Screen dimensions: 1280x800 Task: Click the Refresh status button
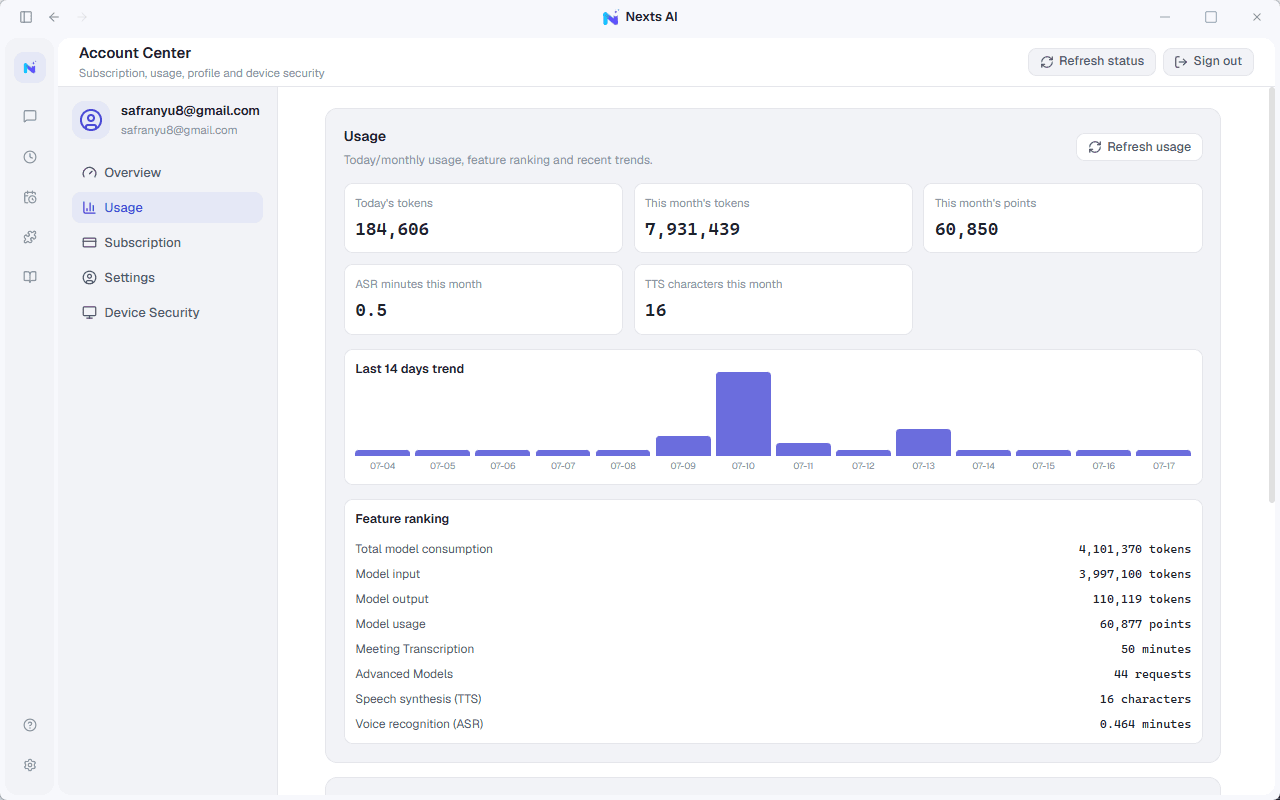coord(1092,62)
